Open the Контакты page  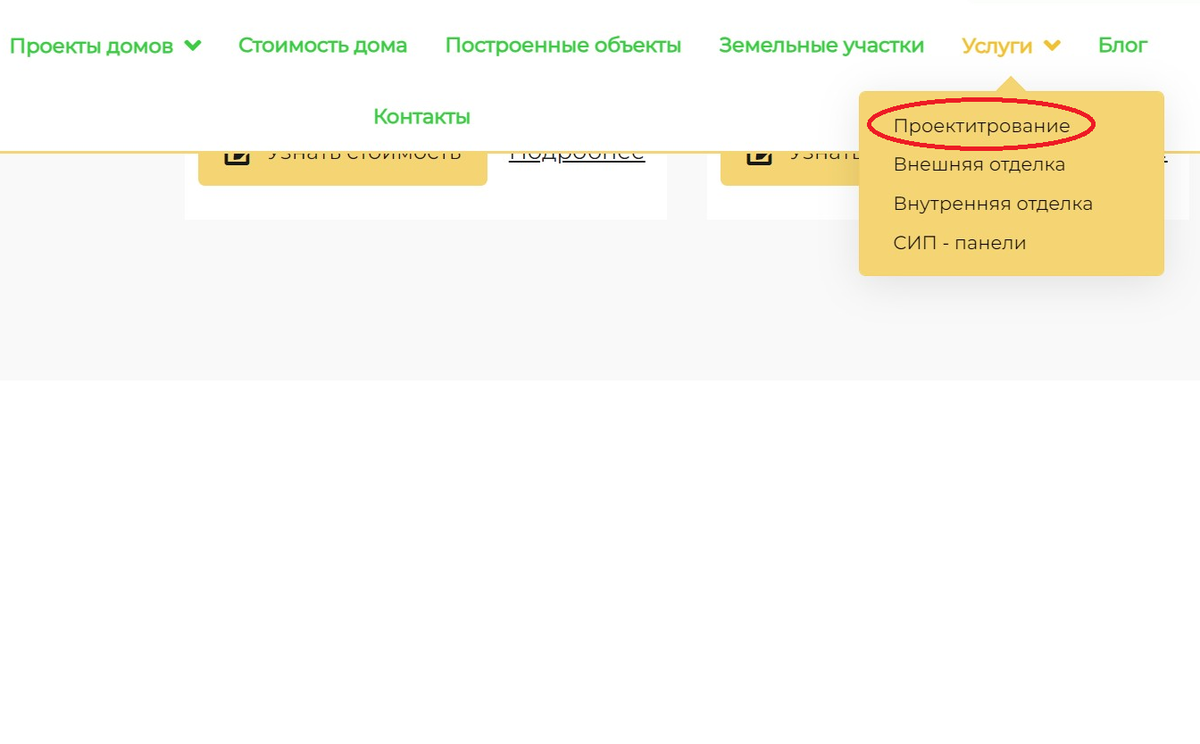[x=421, y=115]
